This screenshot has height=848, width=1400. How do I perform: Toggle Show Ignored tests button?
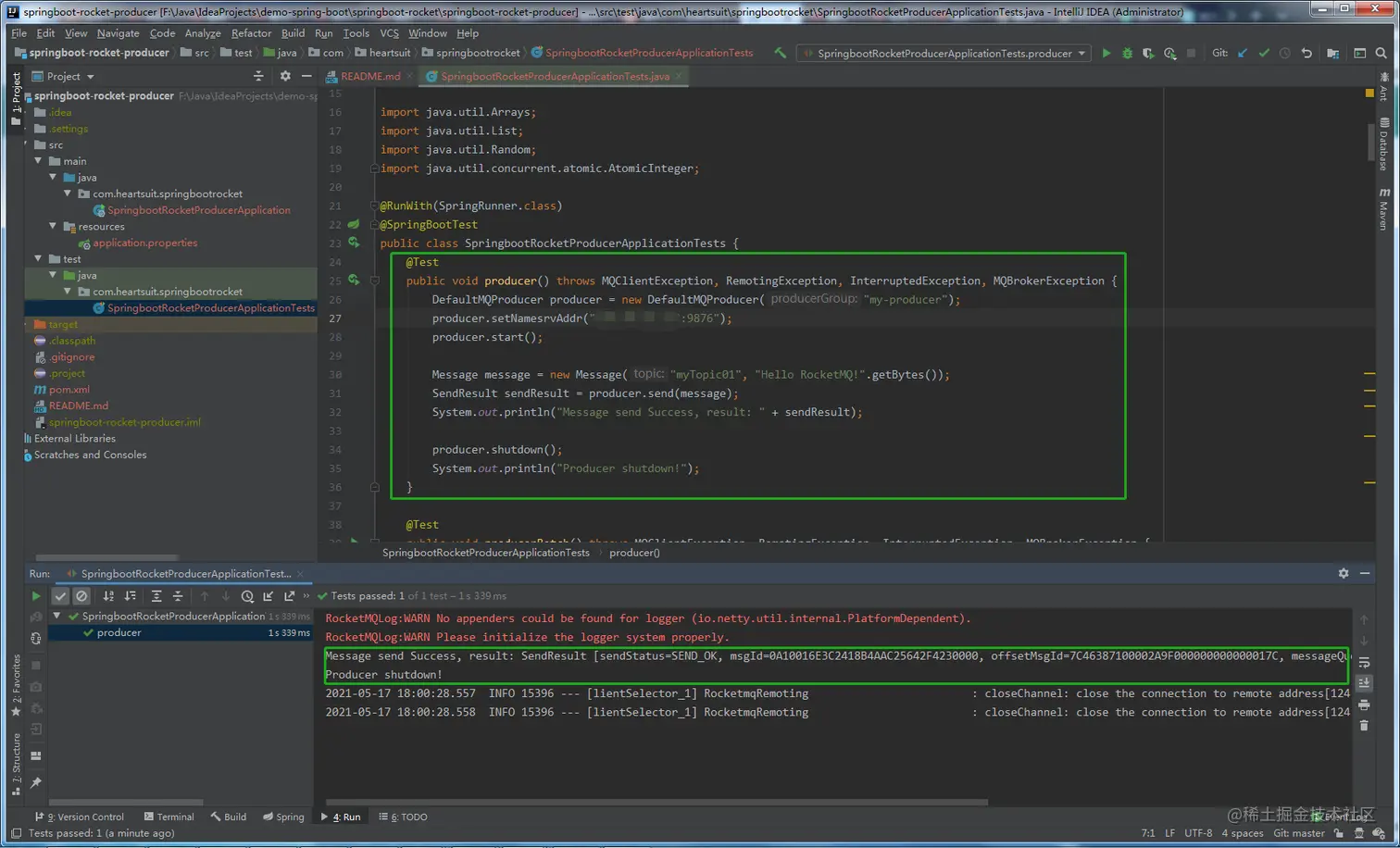pyautogui.click(x=81, y=596)
